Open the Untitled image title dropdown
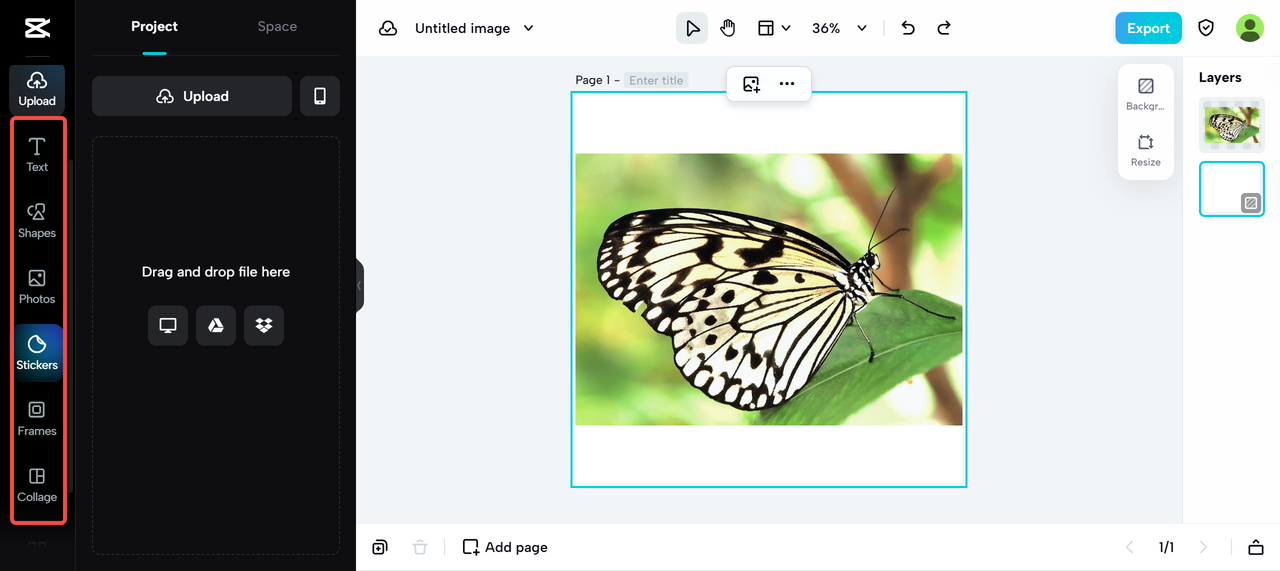1280x571 pixels. pos(474,28)
